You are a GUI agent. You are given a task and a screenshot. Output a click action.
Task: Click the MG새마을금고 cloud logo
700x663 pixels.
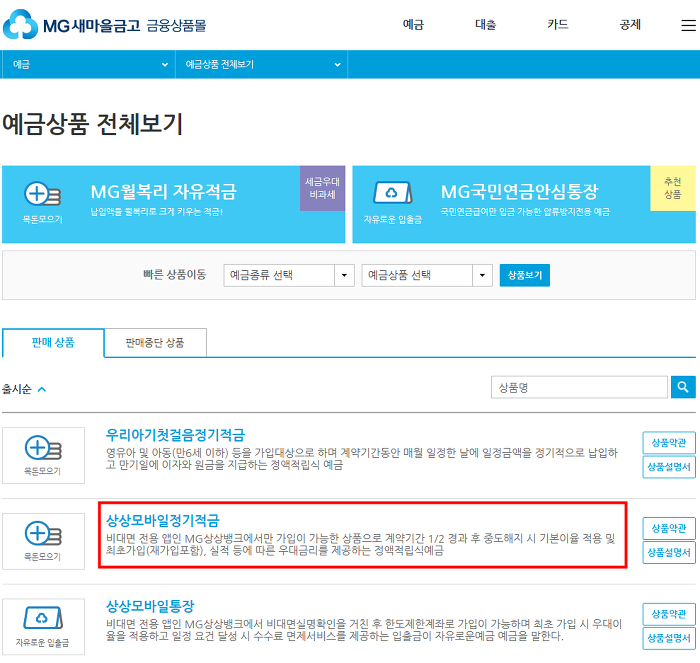tap(21, 25)
